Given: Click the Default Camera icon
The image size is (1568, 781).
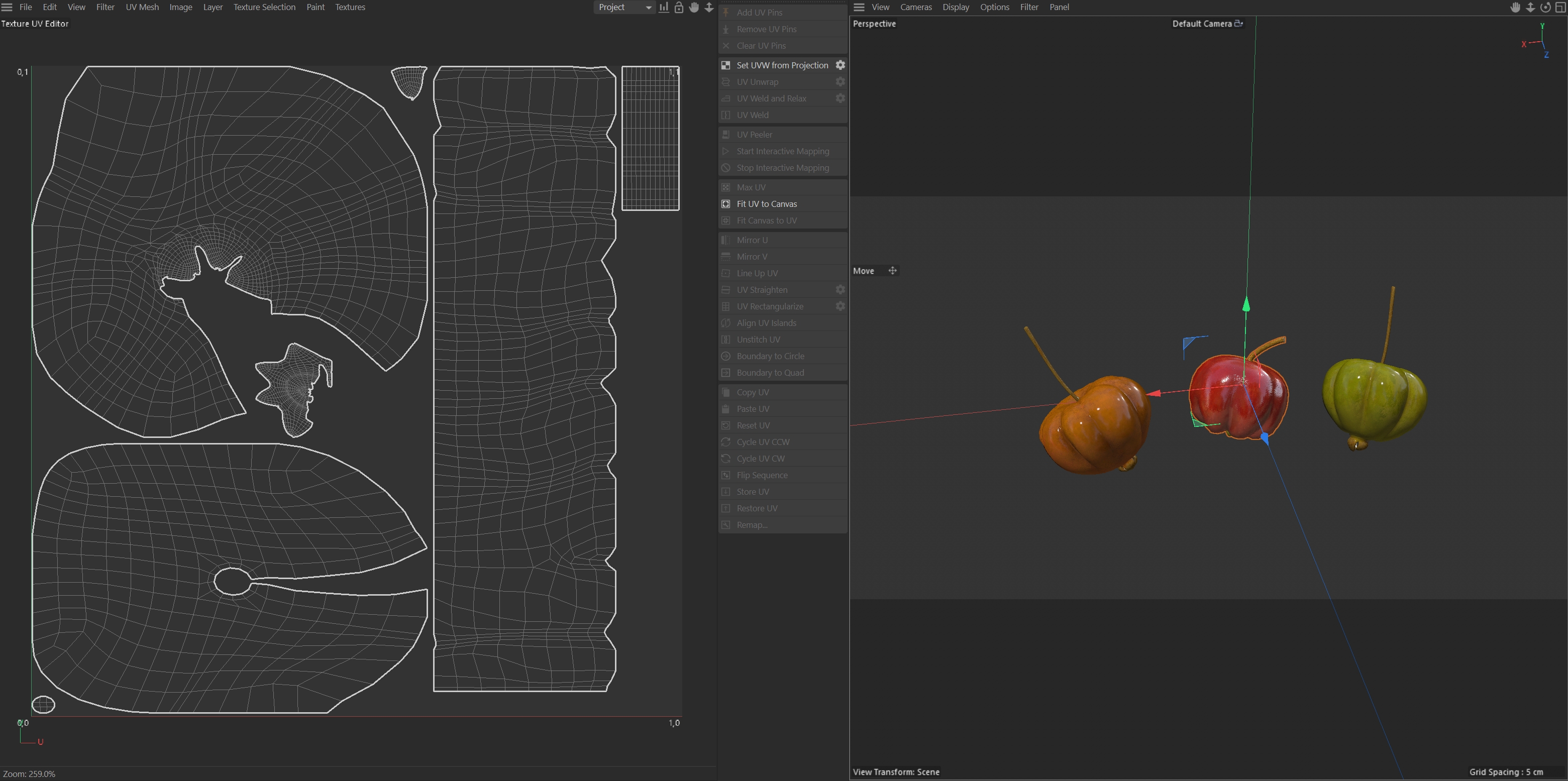Looking at the screenshot, I should point(1238,24).
